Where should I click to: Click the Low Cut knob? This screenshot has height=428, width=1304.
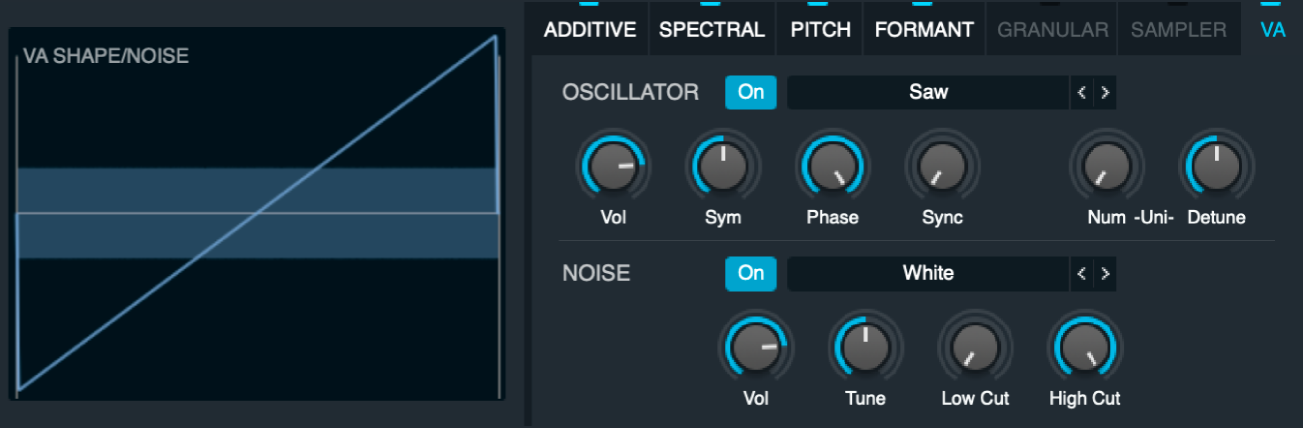975,349
